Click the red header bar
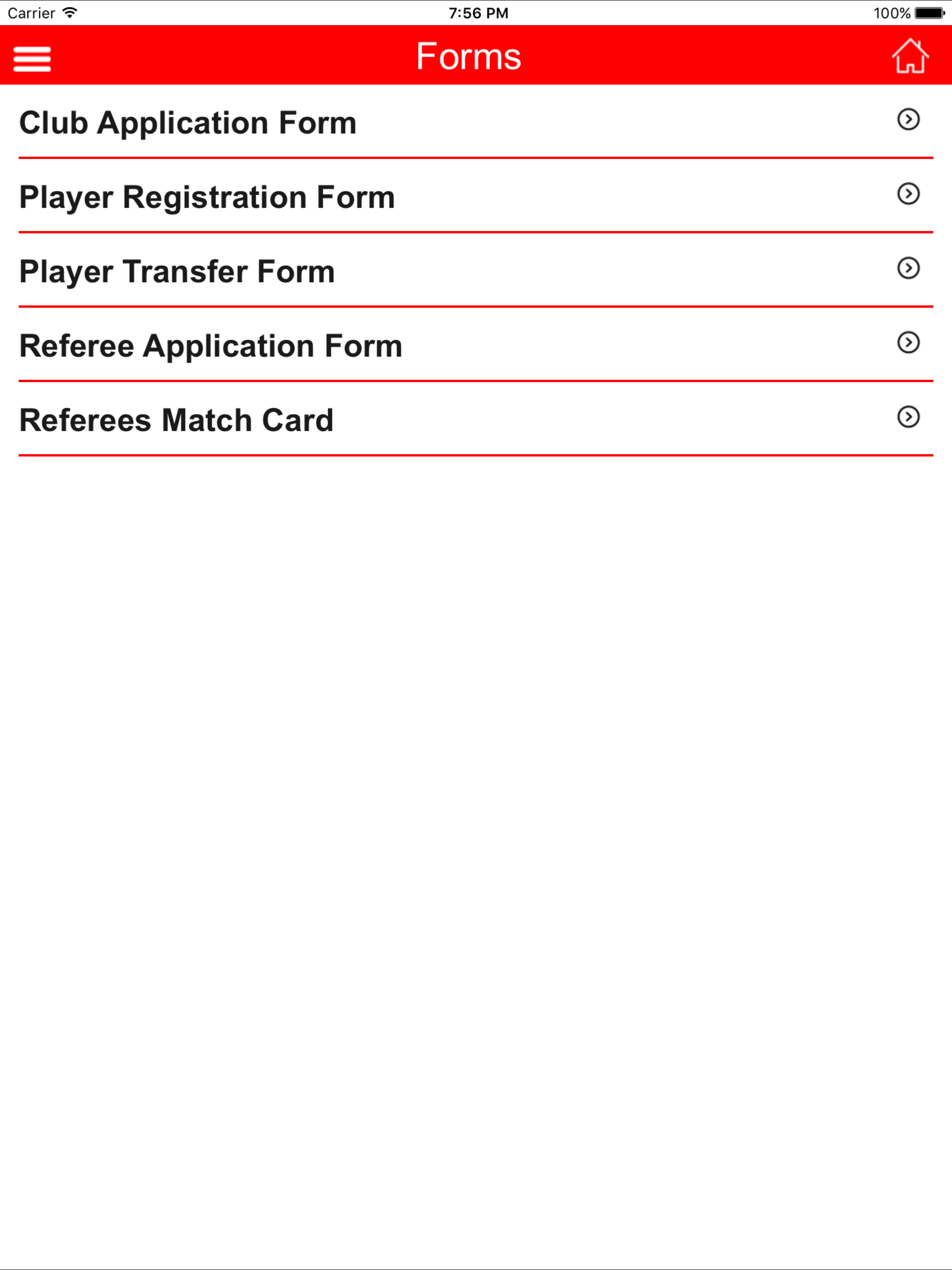Screen dimensions: 952x1270 pyautogui.click(x=476, y=55)
